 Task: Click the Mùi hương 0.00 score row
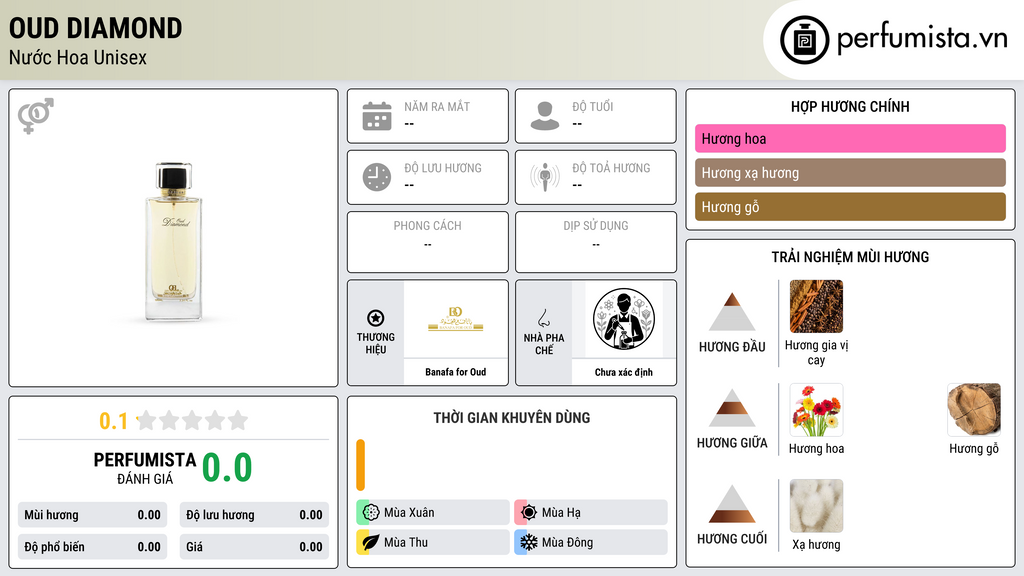click(93, 515)
